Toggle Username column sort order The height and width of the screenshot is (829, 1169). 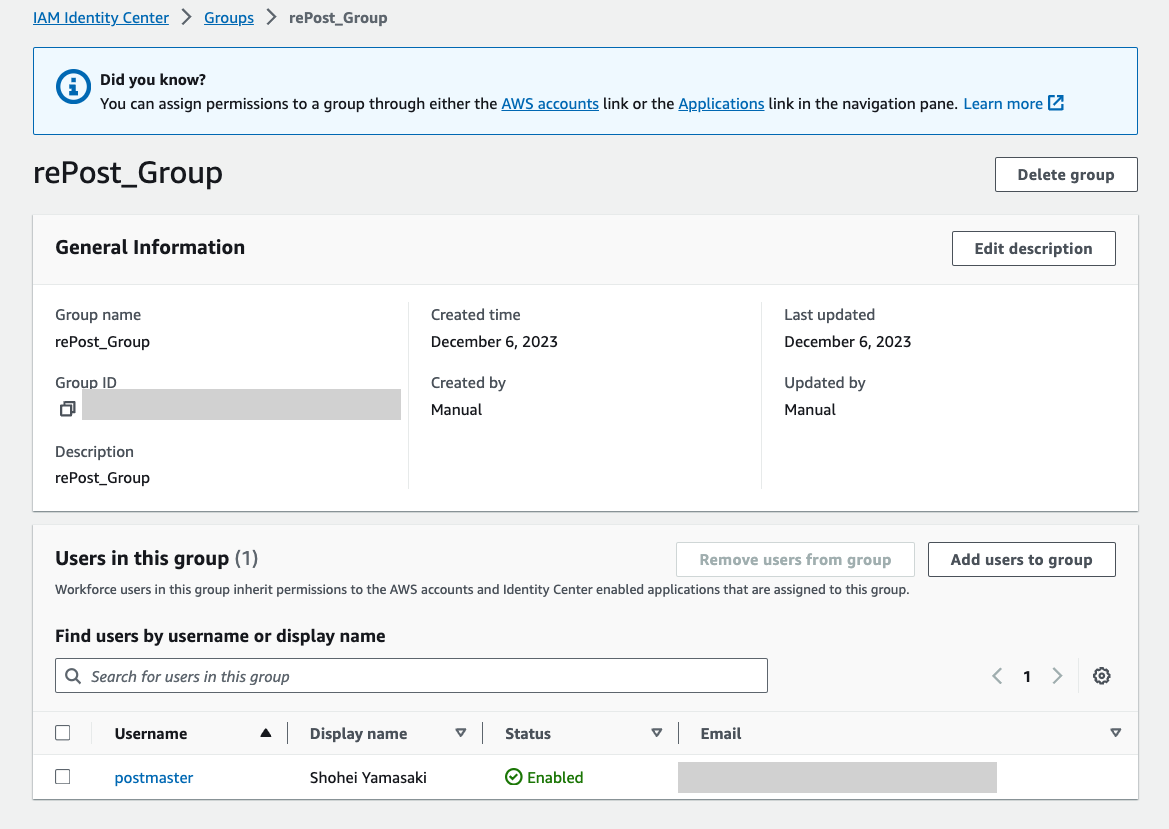pos(265,732)
